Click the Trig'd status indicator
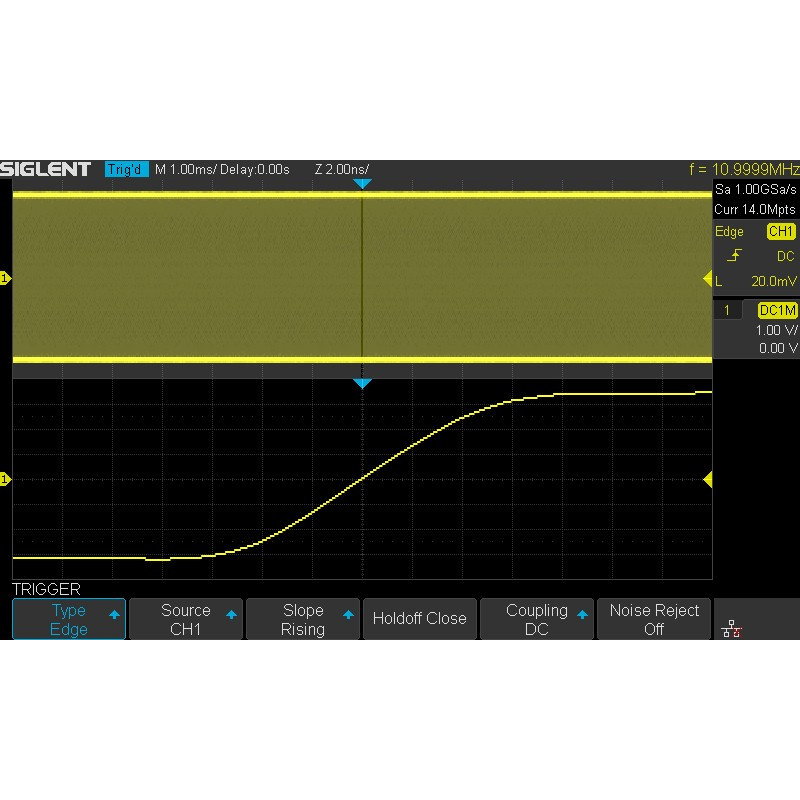Screen dimensions: 800x800 pyautogui.click(x=126, y=169)
